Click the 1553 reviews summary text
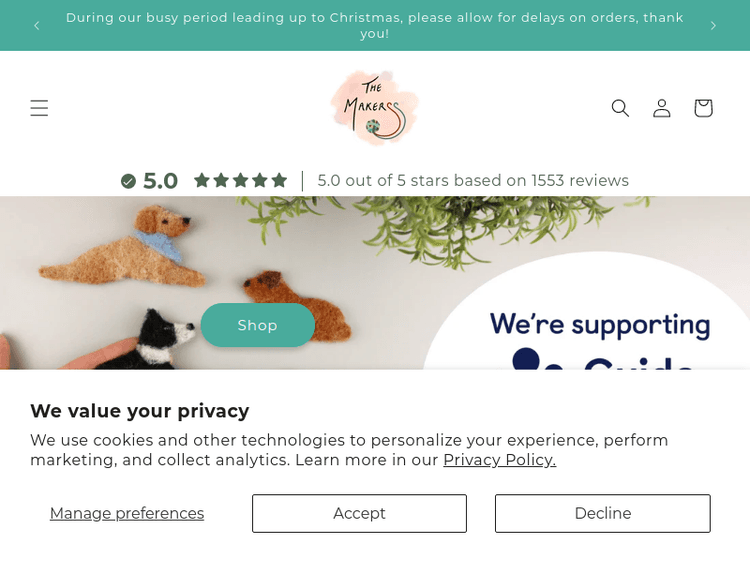Viewport: 750px width, 563px height. coord(473,181)
